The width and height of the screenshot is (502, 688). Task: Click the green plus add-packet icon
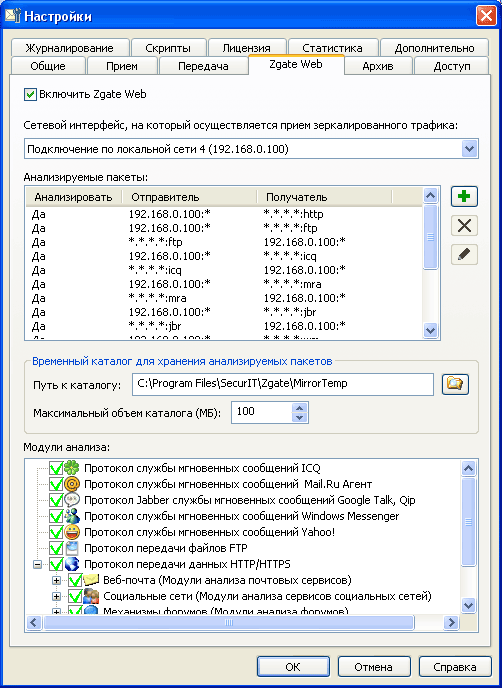tap(464, 197)
